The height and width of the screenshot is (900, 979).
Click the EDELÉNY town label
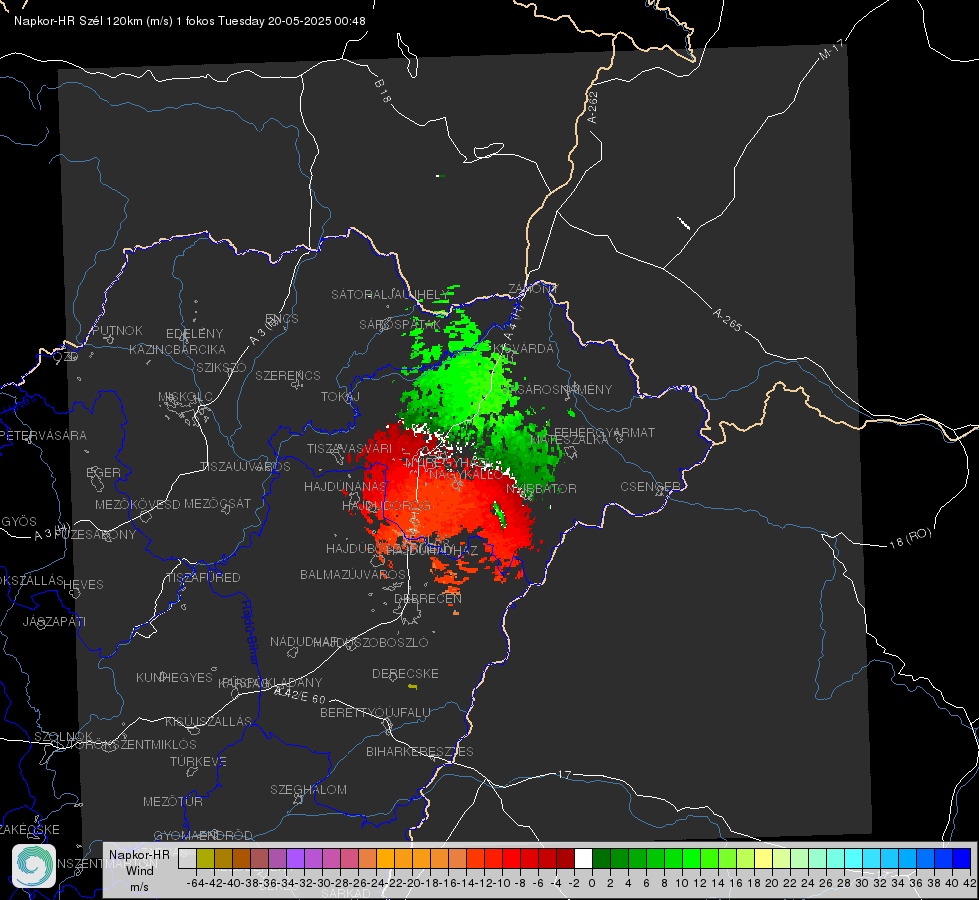194,334
